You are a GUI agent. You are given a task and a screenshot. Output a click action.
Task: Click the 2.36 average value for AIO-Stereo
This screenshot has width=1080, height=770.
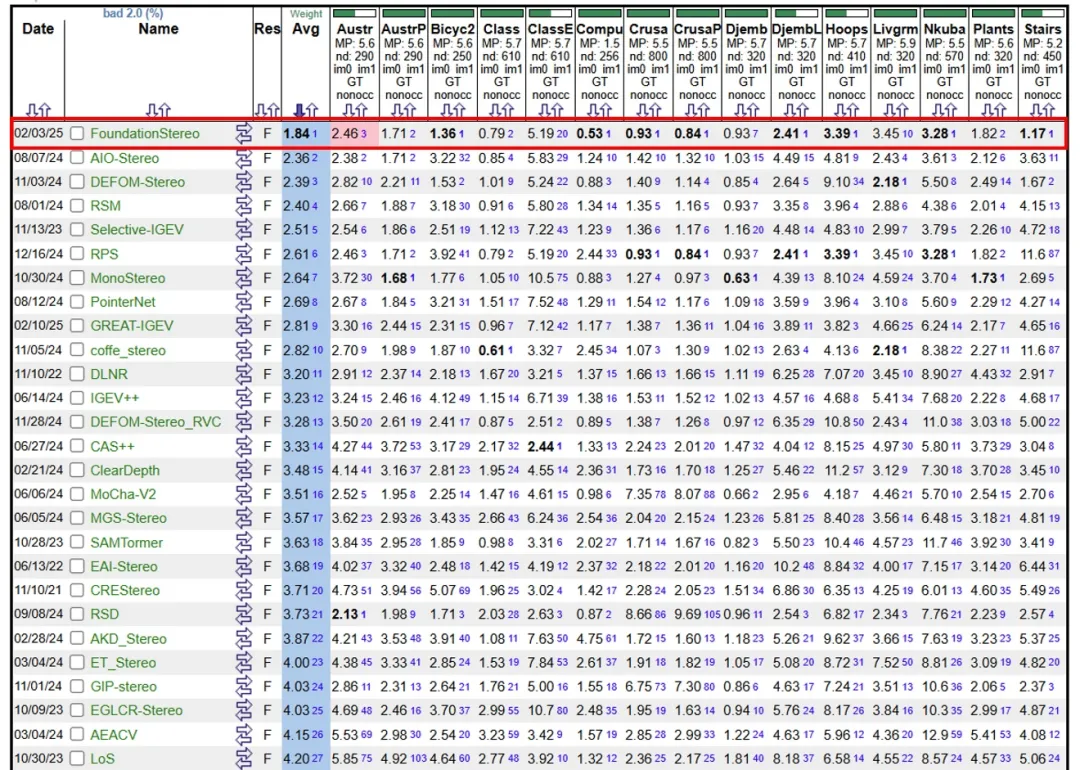tap(296, 158)
